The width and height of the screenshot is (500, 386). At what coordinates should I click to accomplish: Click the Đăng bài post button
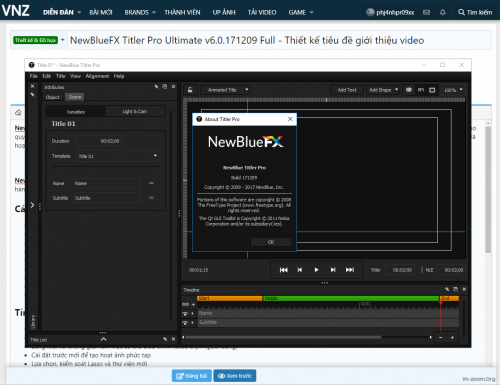pos(192,376)
